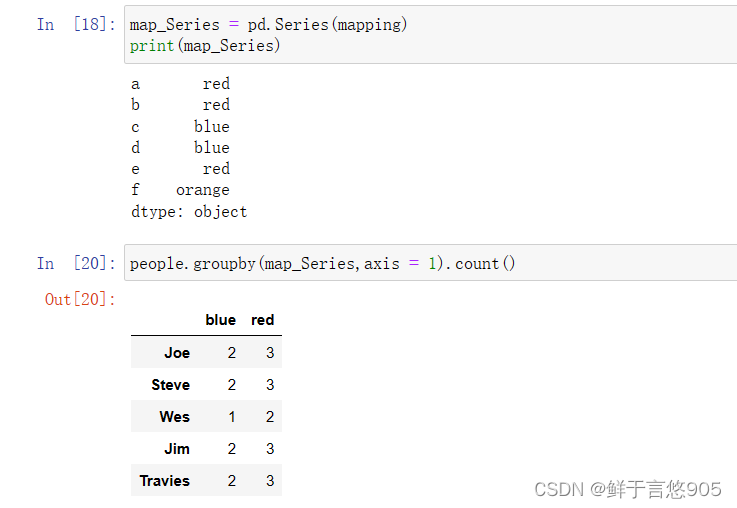
Task: Select the Joe row label
Action: 177,353
